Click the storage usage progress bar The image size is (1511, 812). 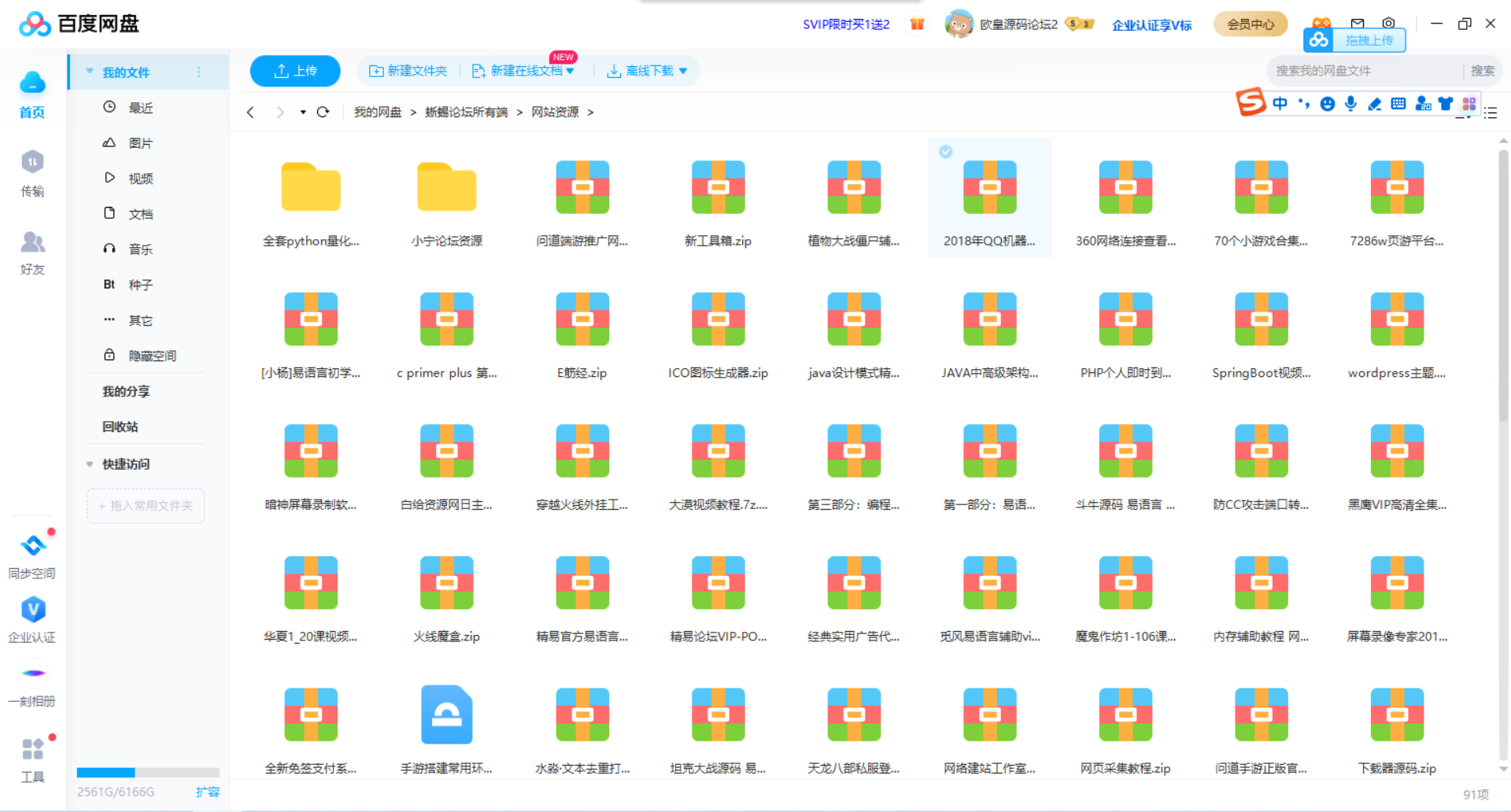click(148, 773)
